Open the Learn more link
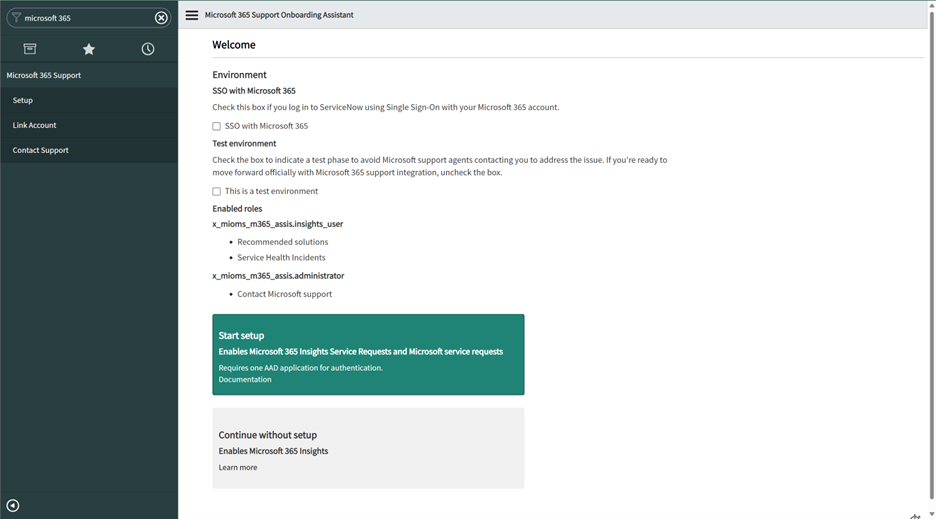The image size is (936, 519). click(x=238, y=468)
